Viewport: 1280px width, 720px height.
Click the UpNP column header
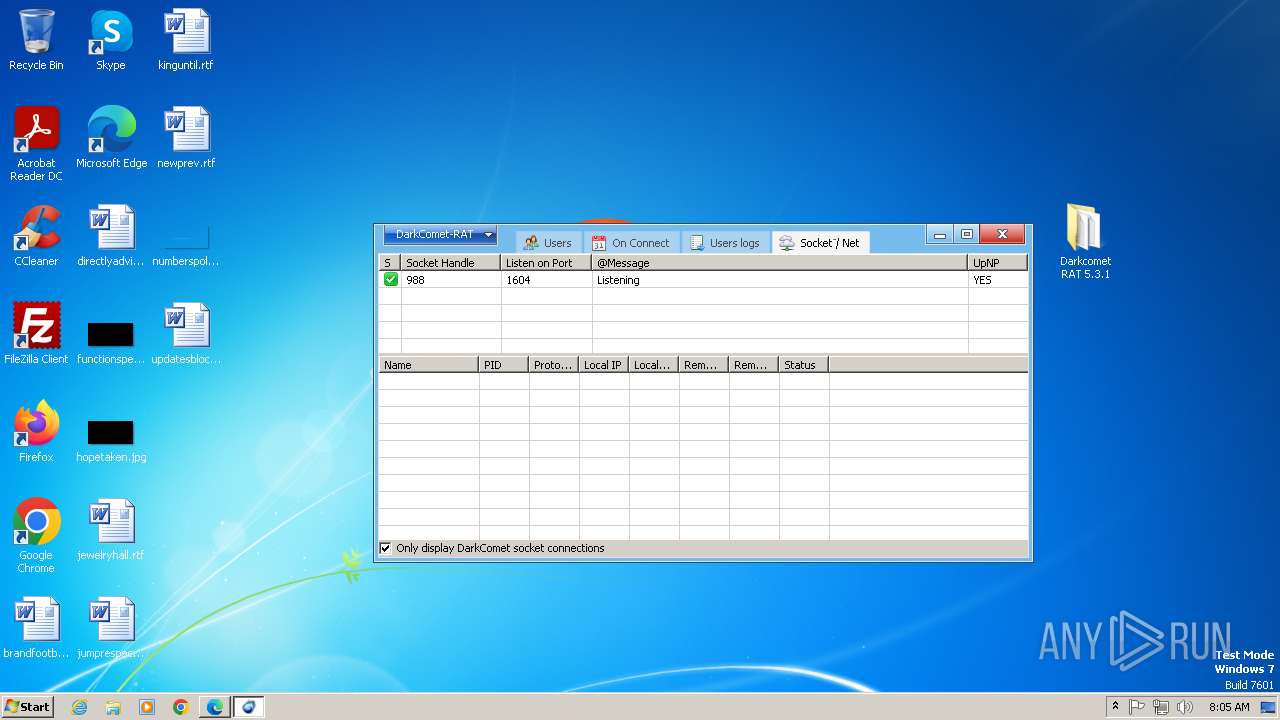pos(998,262)
